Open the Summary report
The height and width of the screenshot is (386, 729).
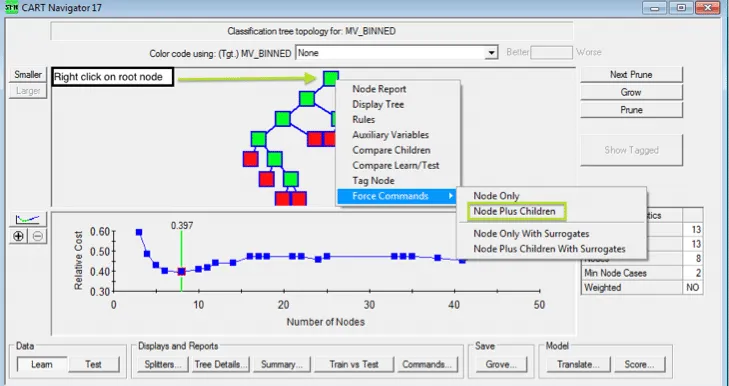pos(281,364)
